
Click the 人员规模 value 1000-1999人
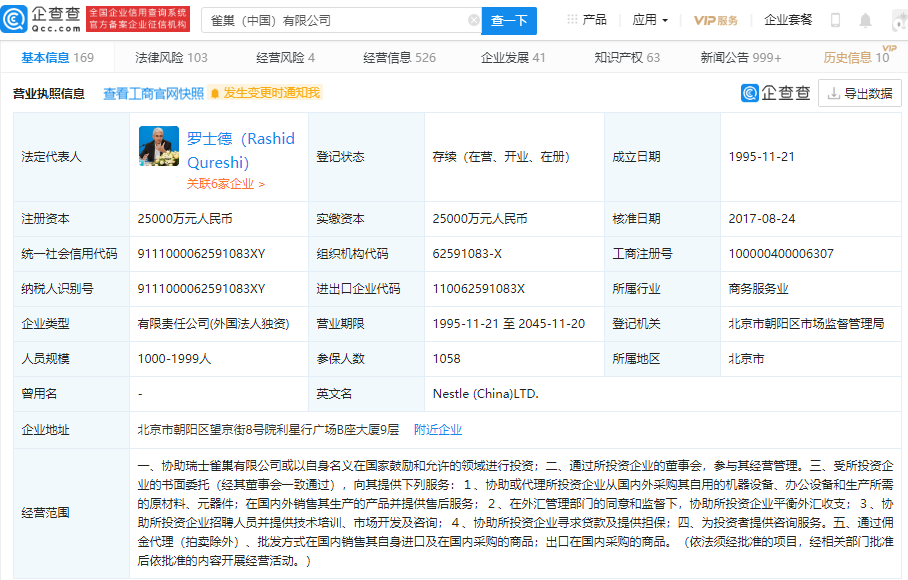(x=174, y=359)
